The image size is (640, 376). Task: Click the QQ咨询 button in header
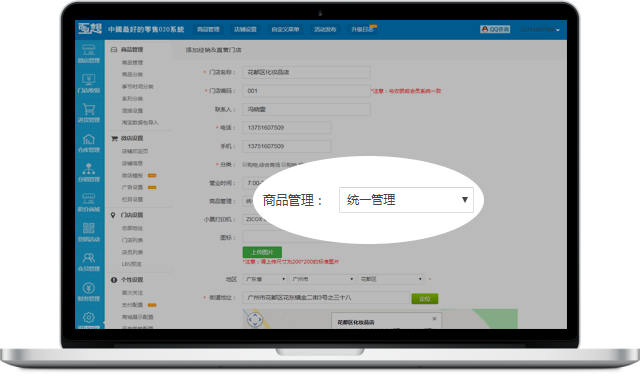pos(495,29)
